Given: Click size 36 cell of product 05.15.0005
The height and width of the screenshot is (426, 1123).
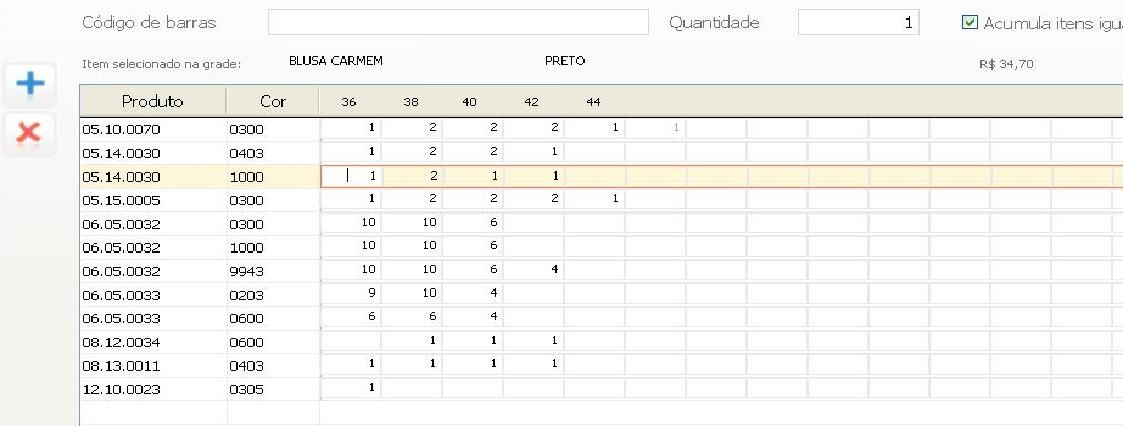Looking at the screenshot, I should pos(351,199).
